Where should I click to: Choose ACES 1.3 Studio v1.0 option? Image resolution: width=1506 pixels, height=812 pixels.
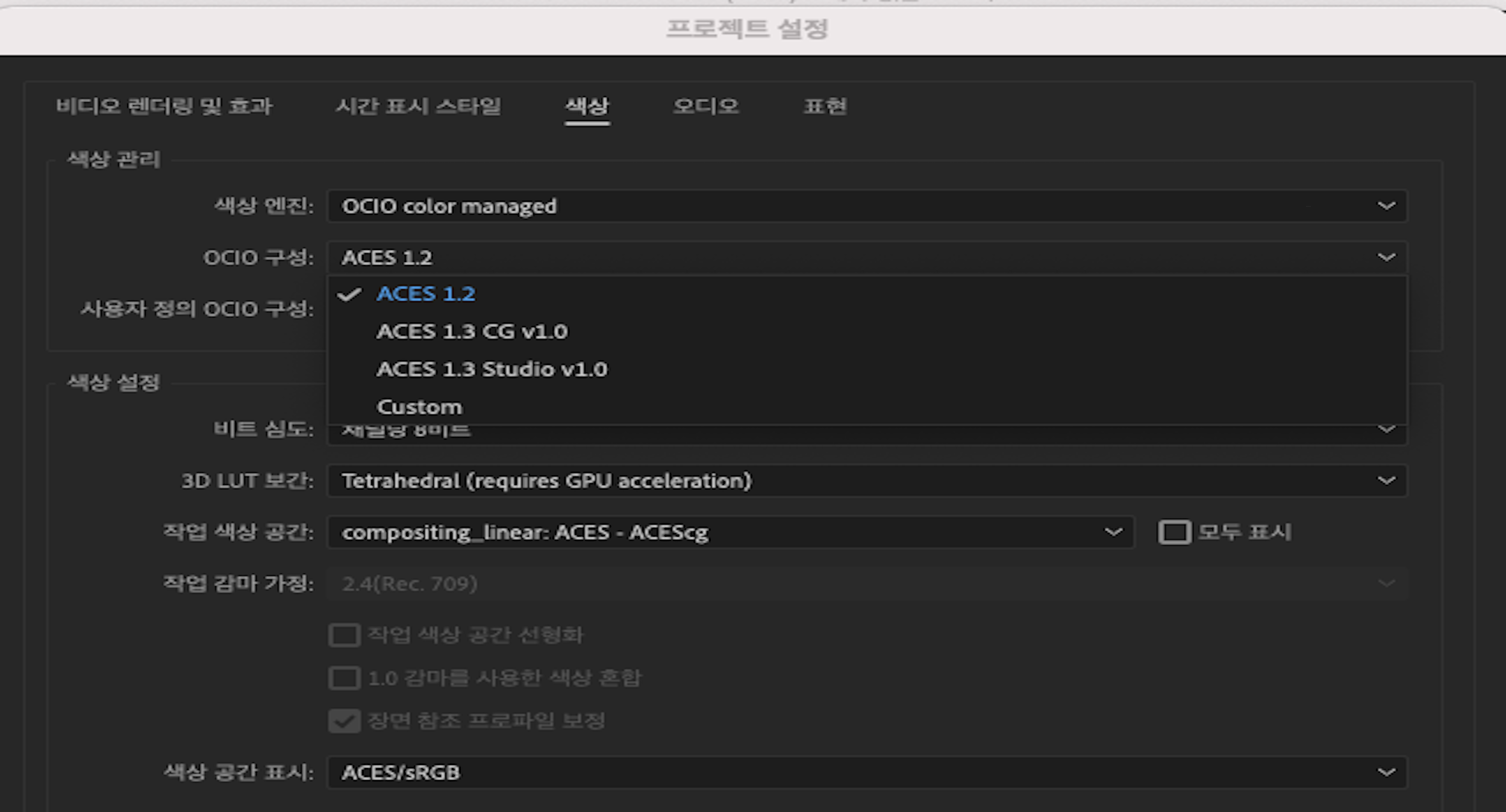pos(493,369)
